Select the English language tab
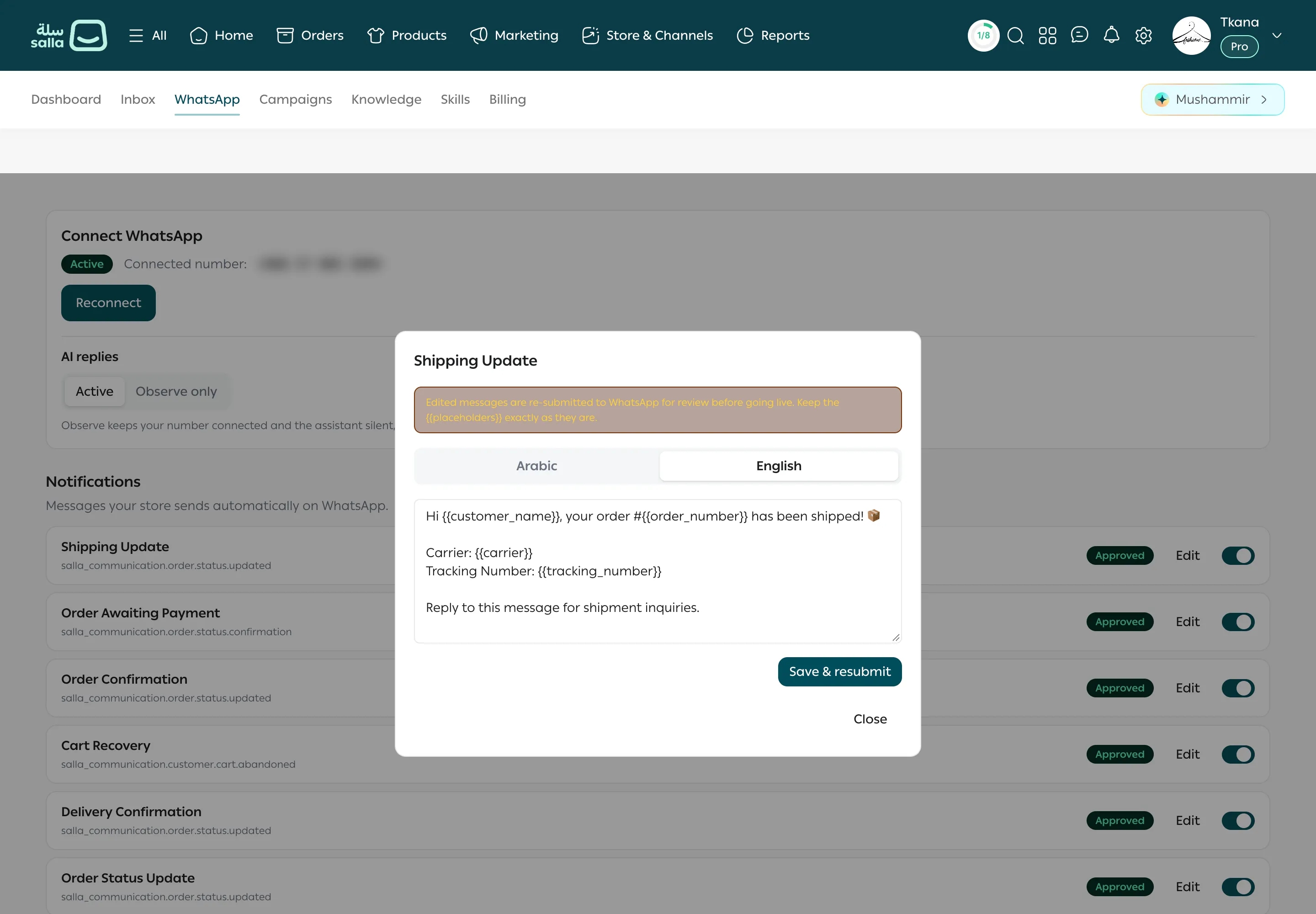 coord(779,466)
